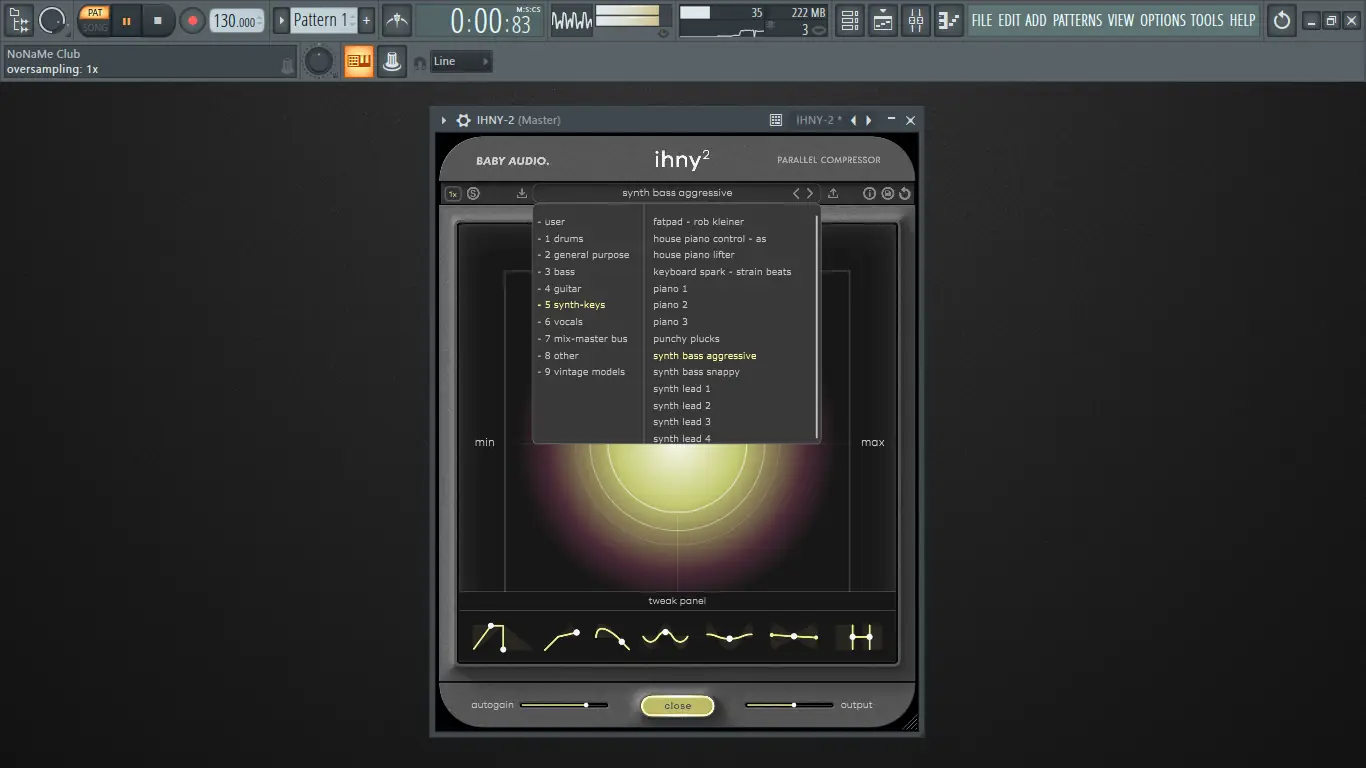This screenshot has width=1366, height=768.
Task: Choose the synth bass snappy preset
Action: (697, 372)
